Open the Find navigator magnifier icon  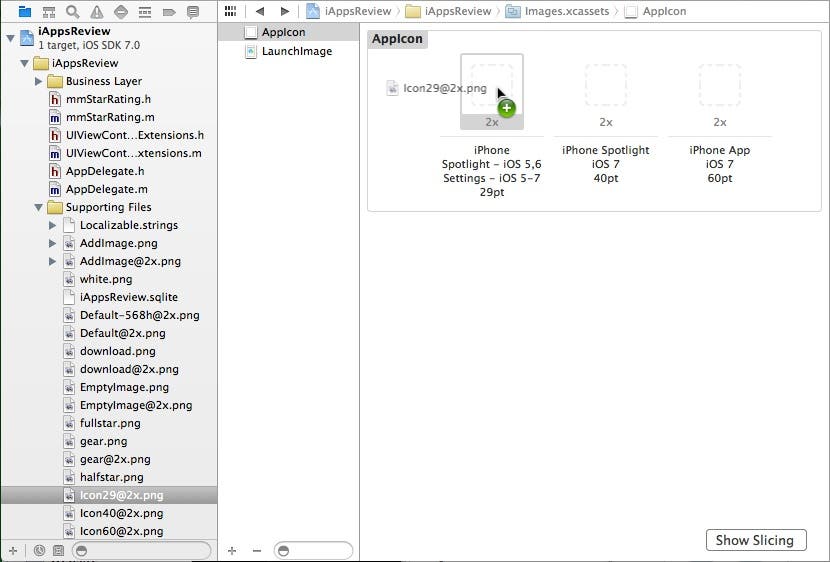[73, 12]
